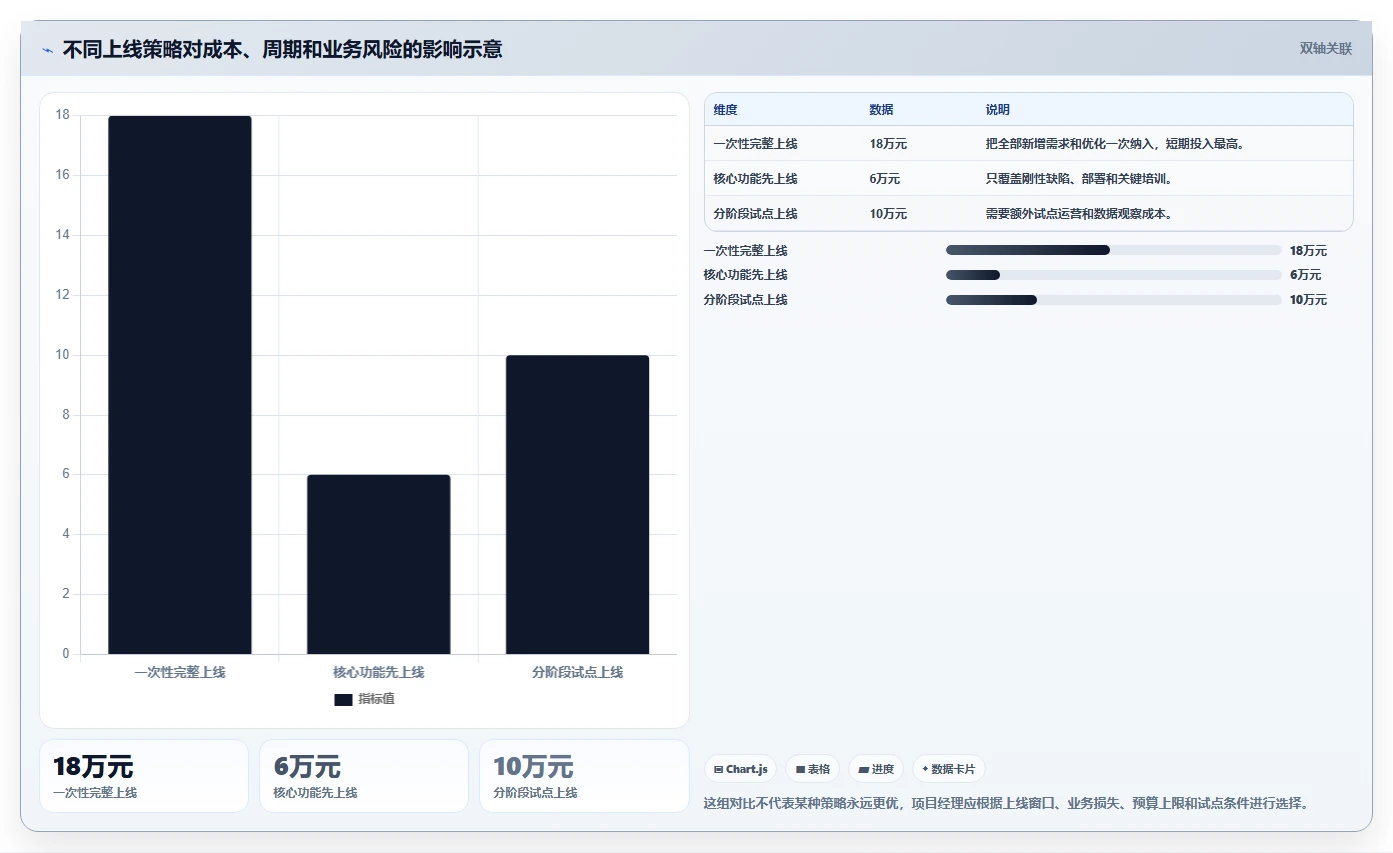The width and height of the screenshot is (1393, 853).
Task: Select the 进度 chip
Action: [876, 769]
